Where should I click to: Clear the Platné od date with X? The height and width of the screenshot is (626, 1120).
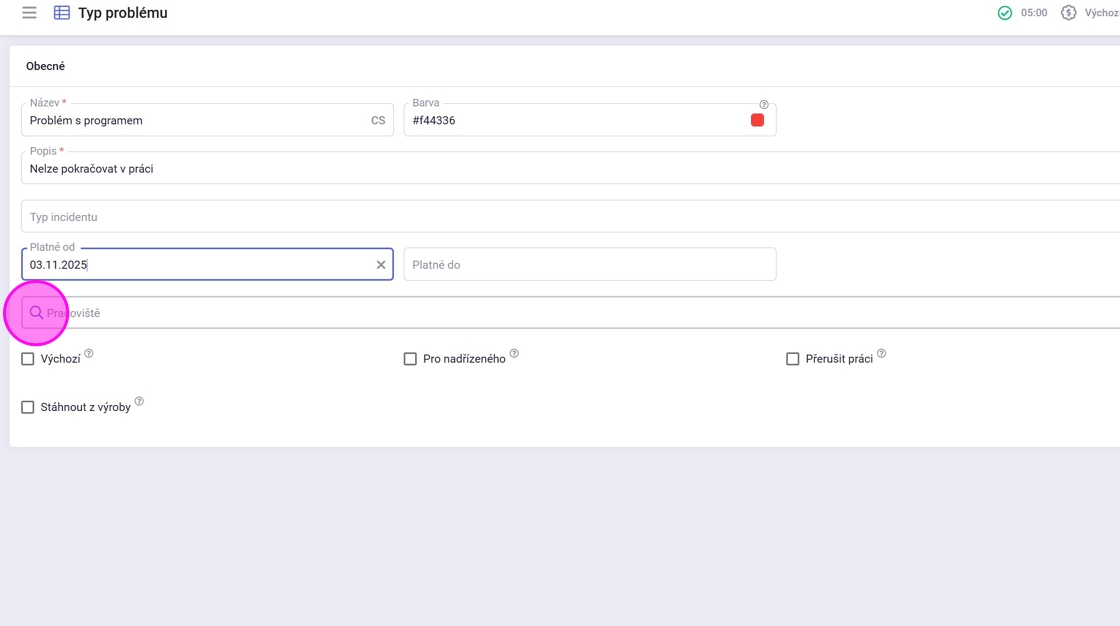381,265
